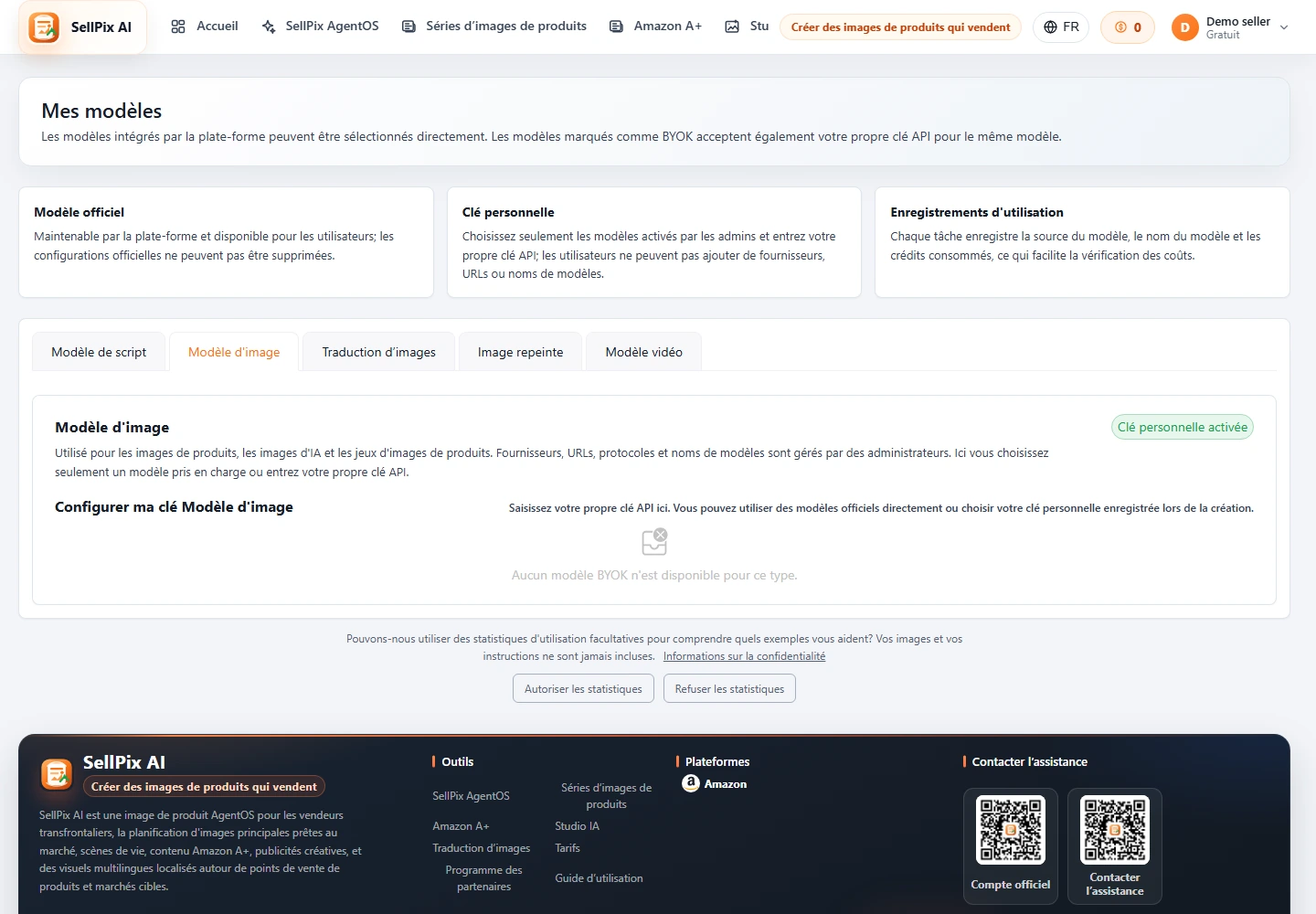Click the SellPix AgentOS sparkle icon
This screenshot has width=1316, height=914.
pyautogui.click(x=269, y=27)
